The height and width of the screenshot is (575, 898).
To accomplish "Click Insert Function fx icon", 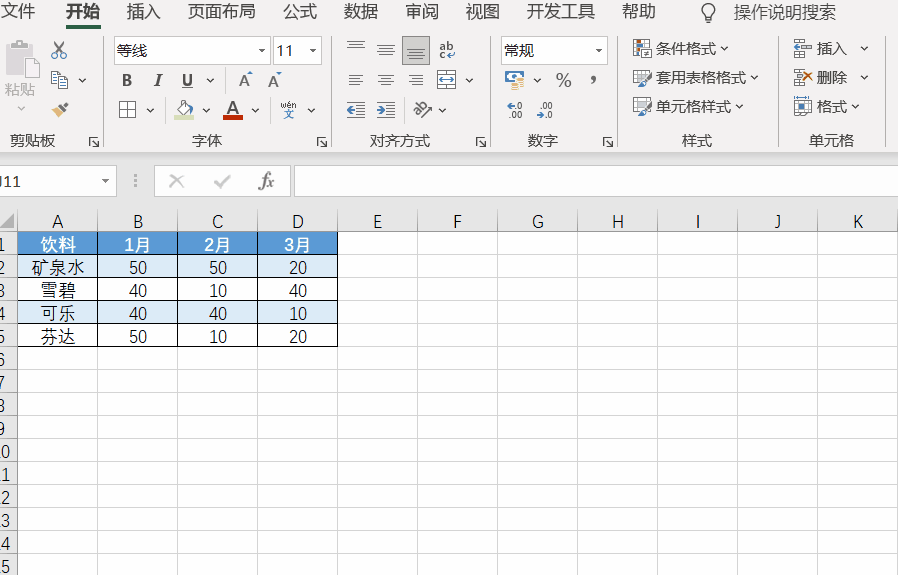I will [266, 181].
